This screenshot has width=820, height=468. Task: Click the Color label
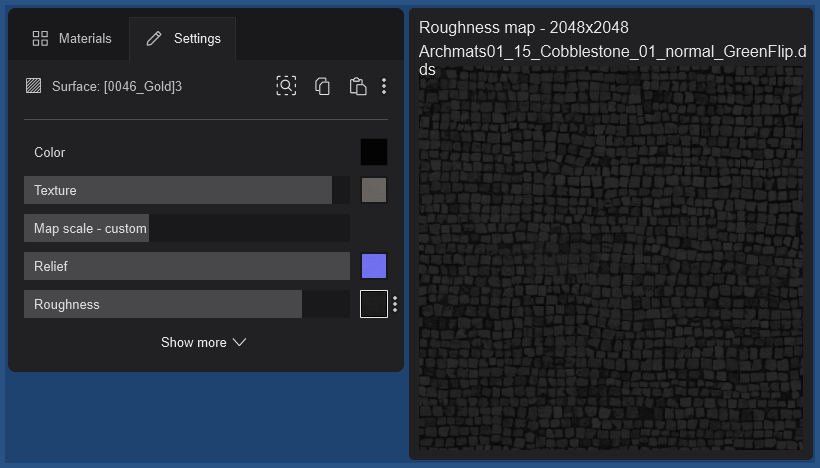50,152
